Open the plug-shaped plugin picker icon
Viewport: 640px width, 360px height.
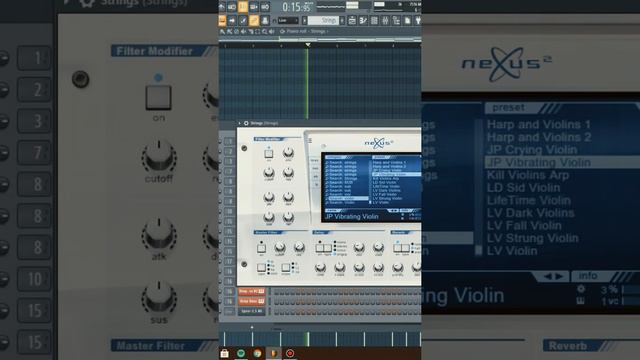(x=418, y=20)
